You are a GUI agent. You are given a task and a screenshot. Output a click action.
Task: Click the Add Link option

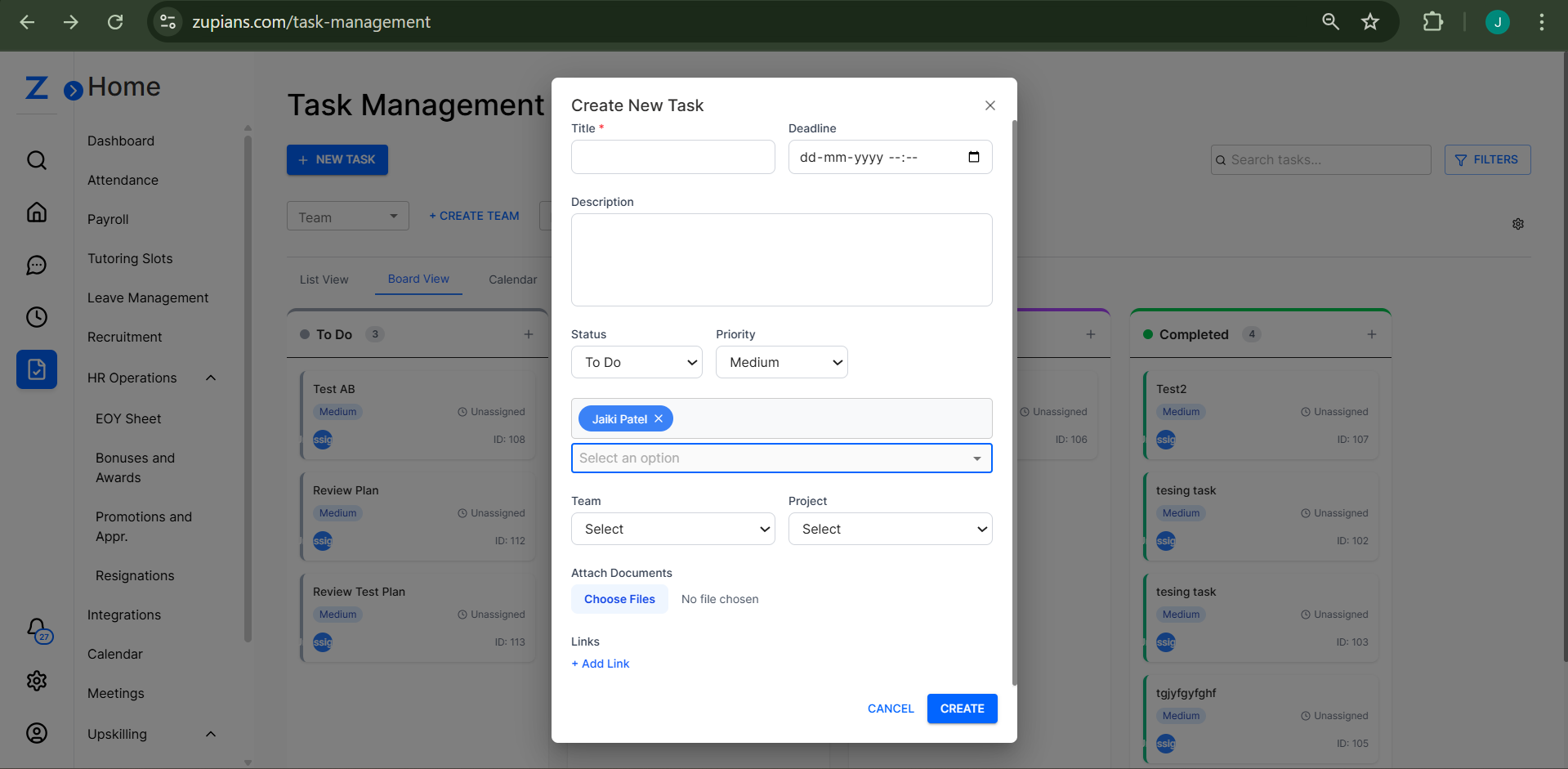(600, 663)
